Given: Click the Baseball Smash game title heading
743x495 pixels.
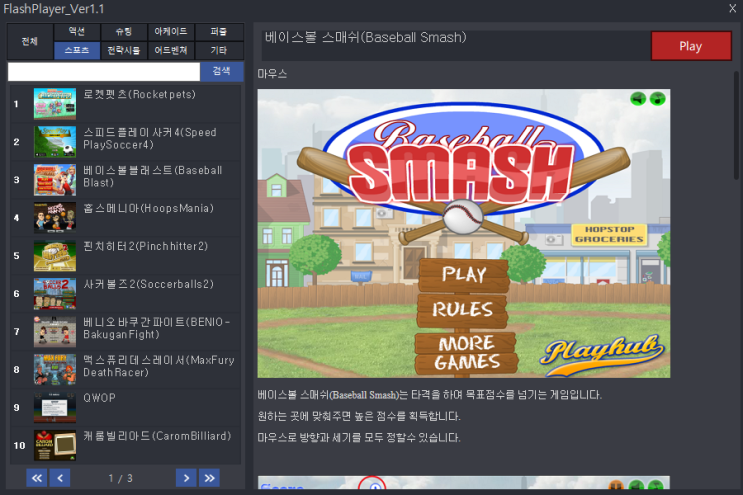Looking at the screenshot, I should click(x=365, y=37).
